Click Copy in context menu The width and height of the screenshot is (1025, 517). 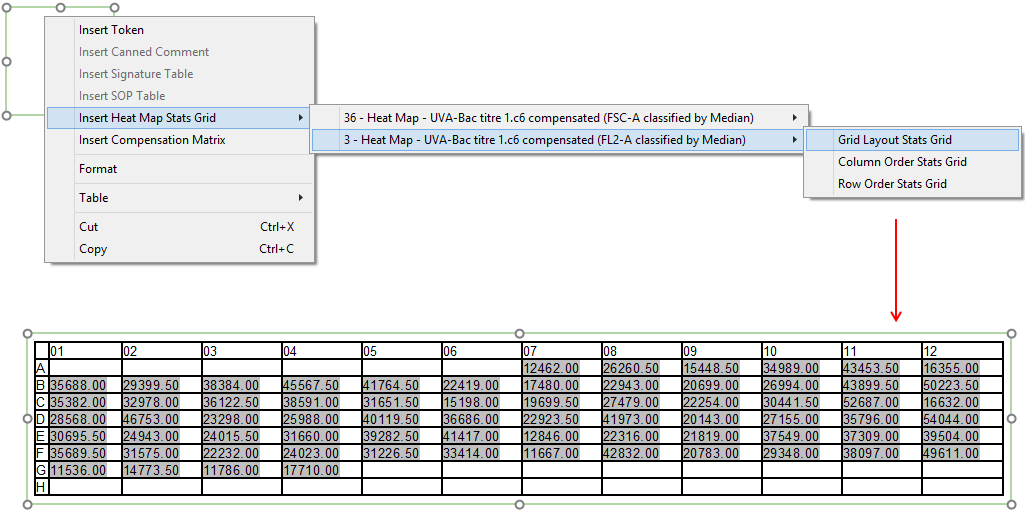coord(93,249)
